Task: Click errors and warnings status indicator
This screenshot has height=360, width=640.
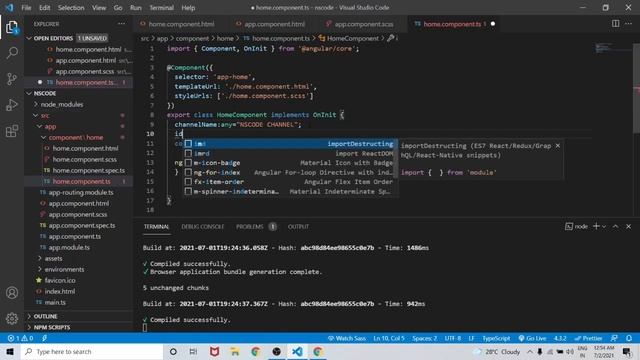Action: [21, 338]
